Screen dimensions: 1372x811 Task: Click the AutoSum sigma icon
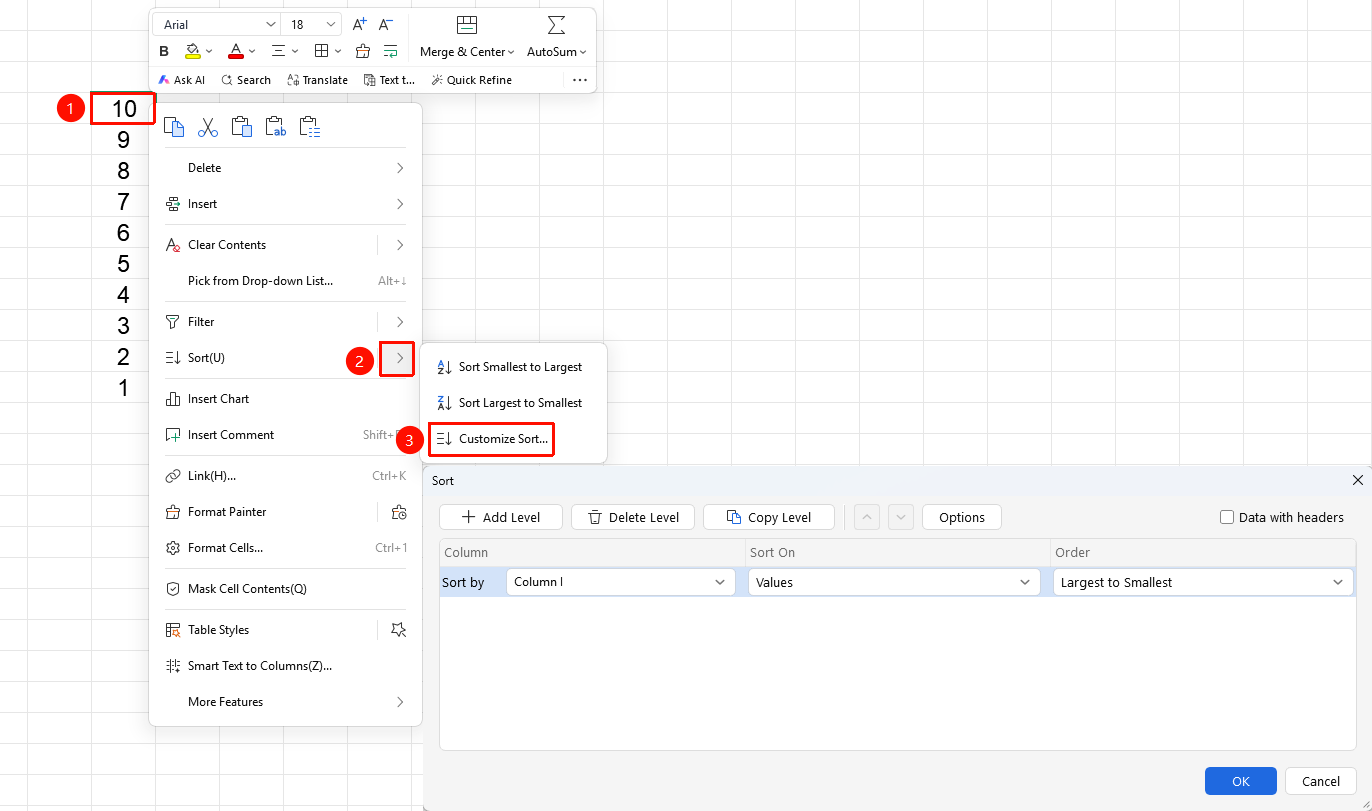[x=557, y=25]
